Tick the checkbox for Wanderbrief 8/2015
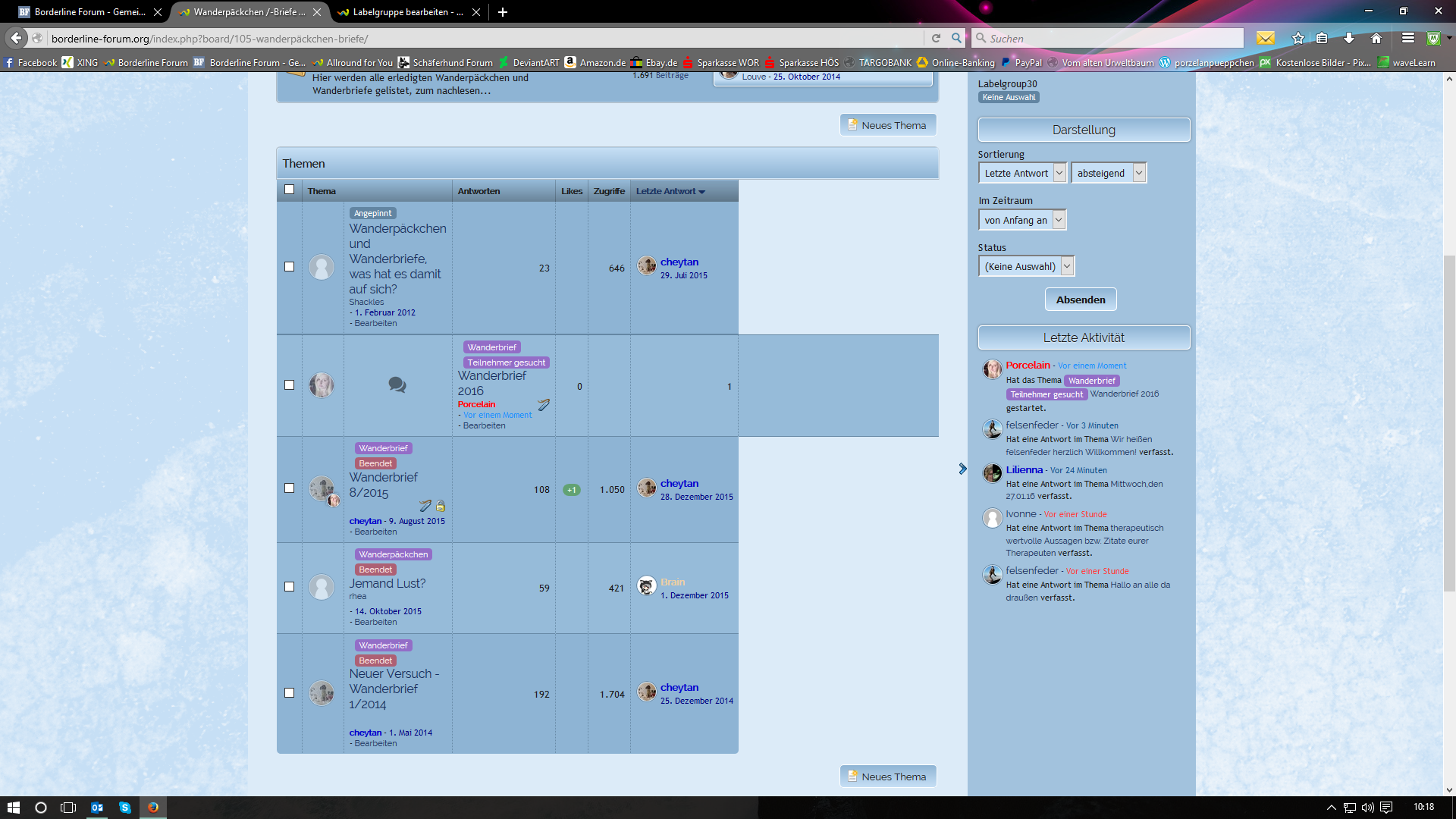This screenshot has height=819, width=1456. pos(289,488)
